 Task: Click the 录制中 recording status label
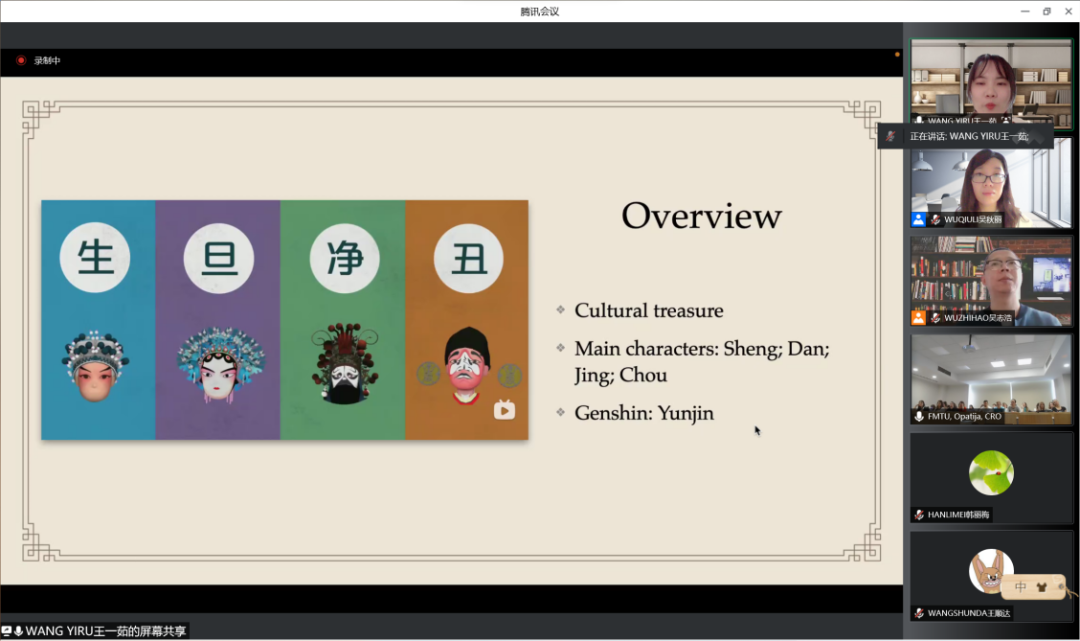[47, 61]
